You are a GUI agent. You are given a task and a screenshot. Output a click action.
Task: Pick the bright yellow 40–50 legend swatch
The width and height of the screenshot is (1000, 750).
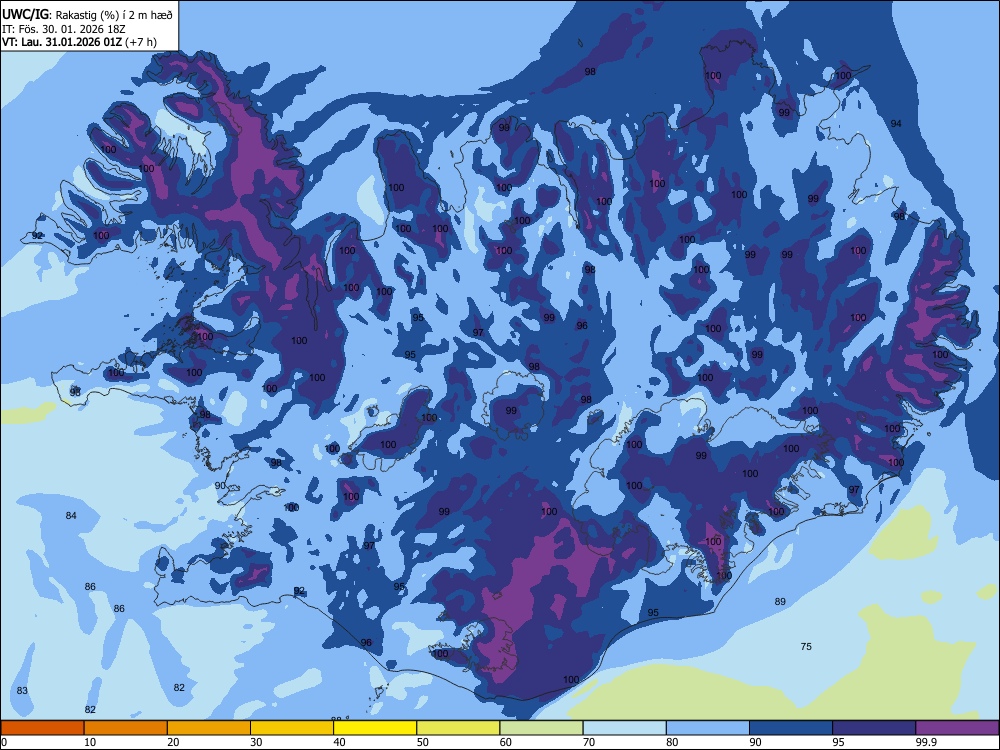(375, 728)
